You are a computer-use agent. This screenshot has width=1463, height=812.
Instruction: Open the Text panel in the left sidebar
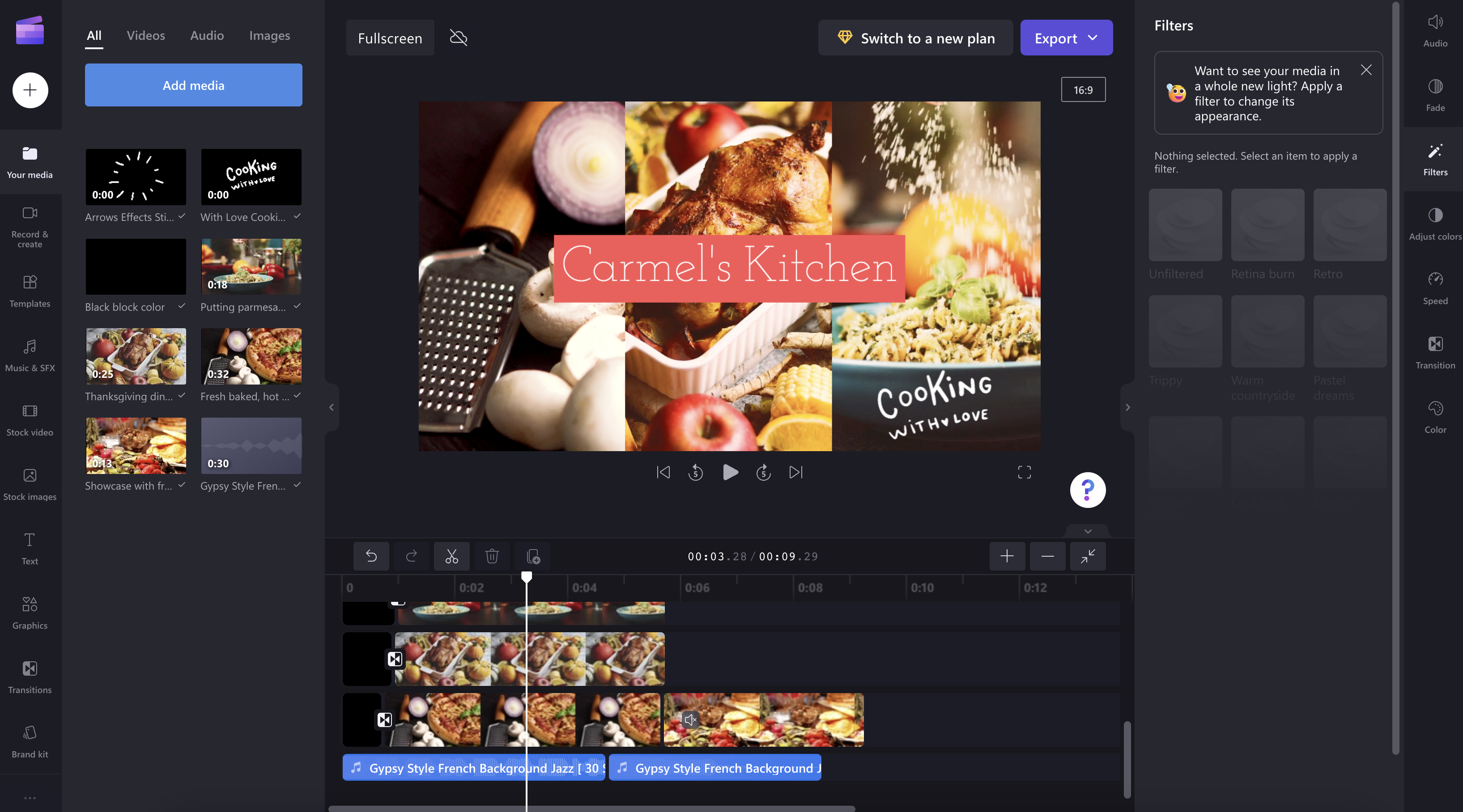[30, 548]
